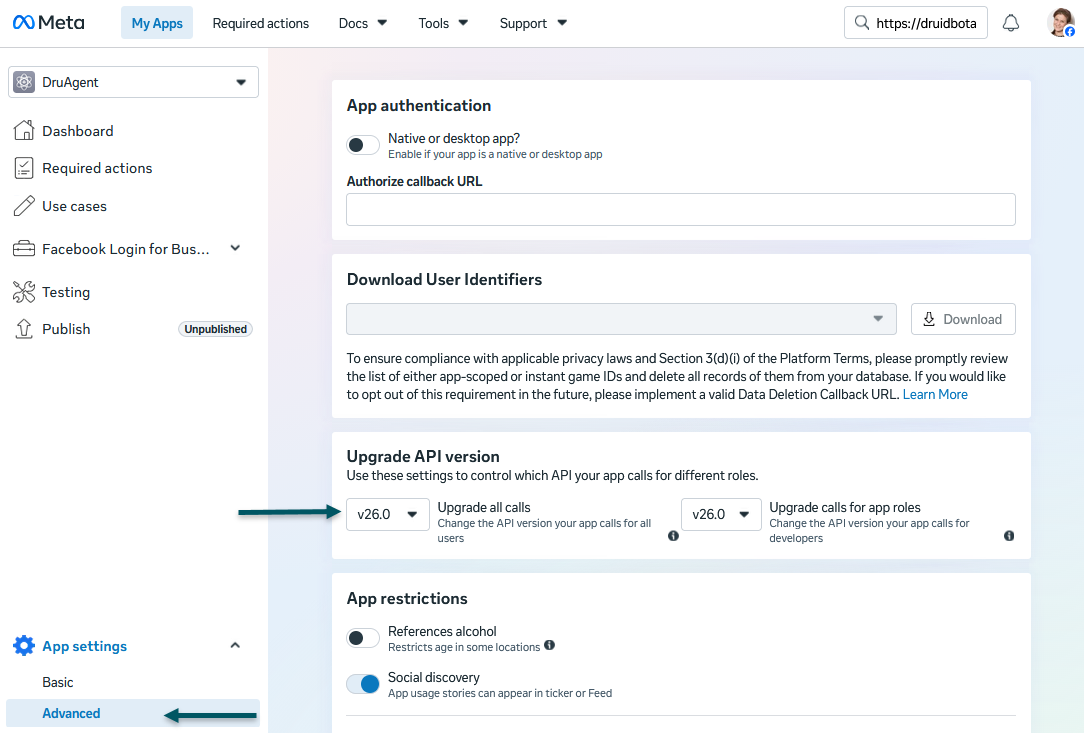Click the Upgrade API version heading
The height and width of the screenshot is (733, 1084).
[x=423, y=456]
